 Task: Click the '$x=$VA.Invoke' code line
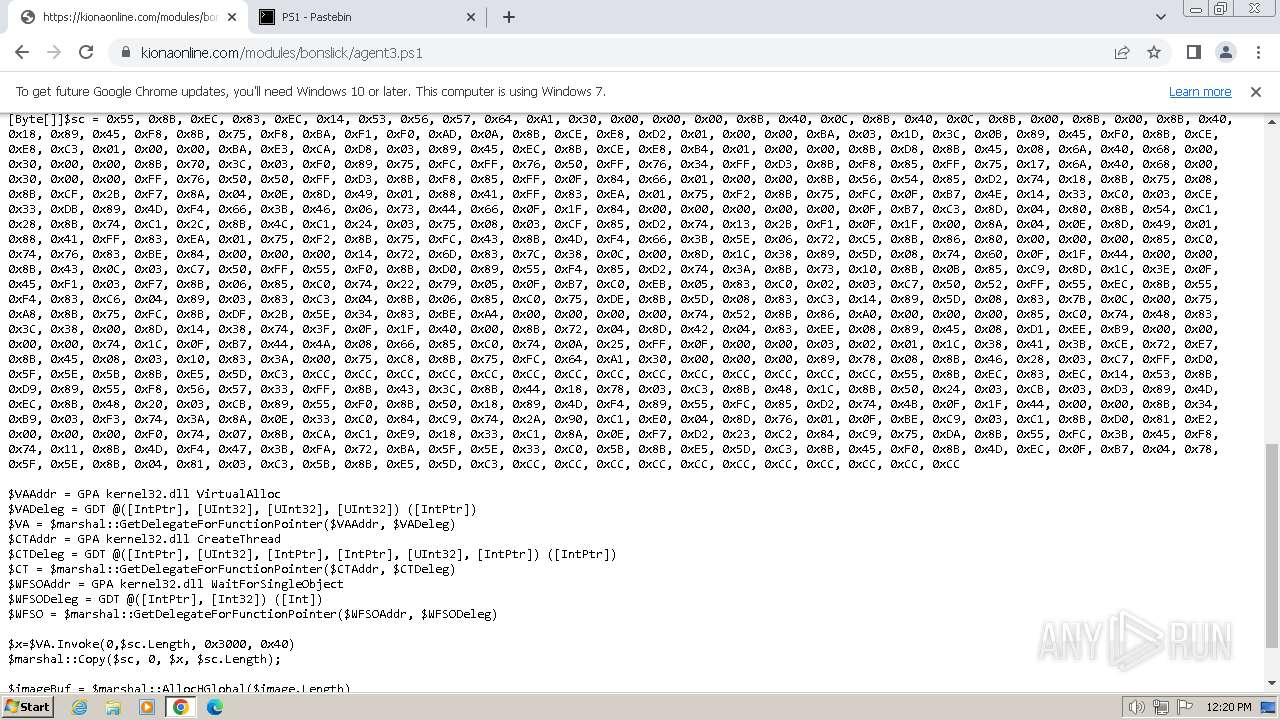[151, 644]
